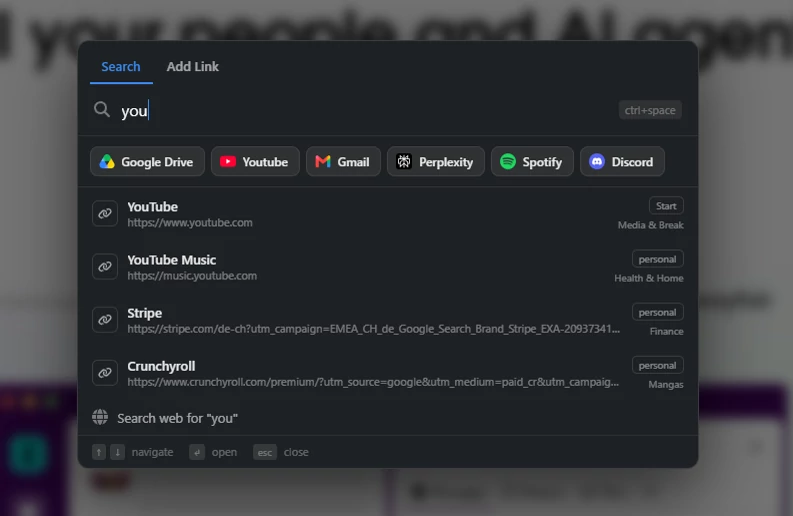Screen dimensions: 793x516
Task: Click the down arrow navigate key
Action: click(117, 452)
